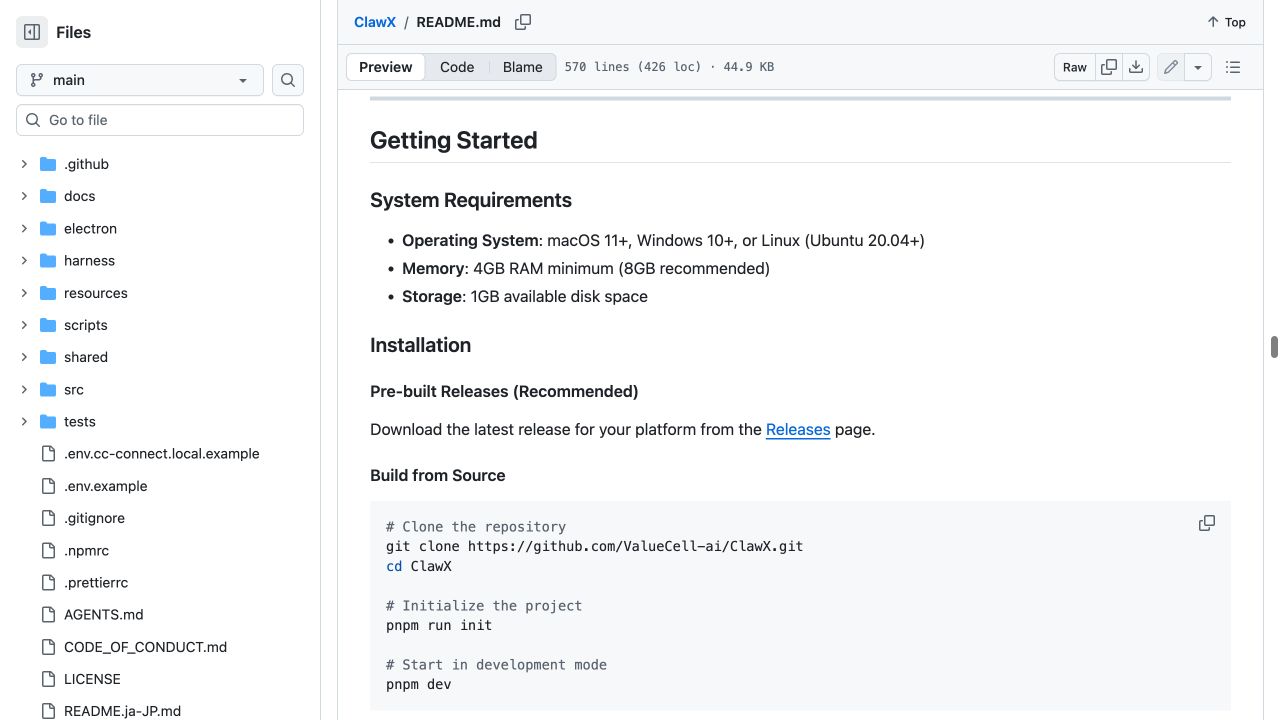Expand the docs folder chevron

point(24,196)
